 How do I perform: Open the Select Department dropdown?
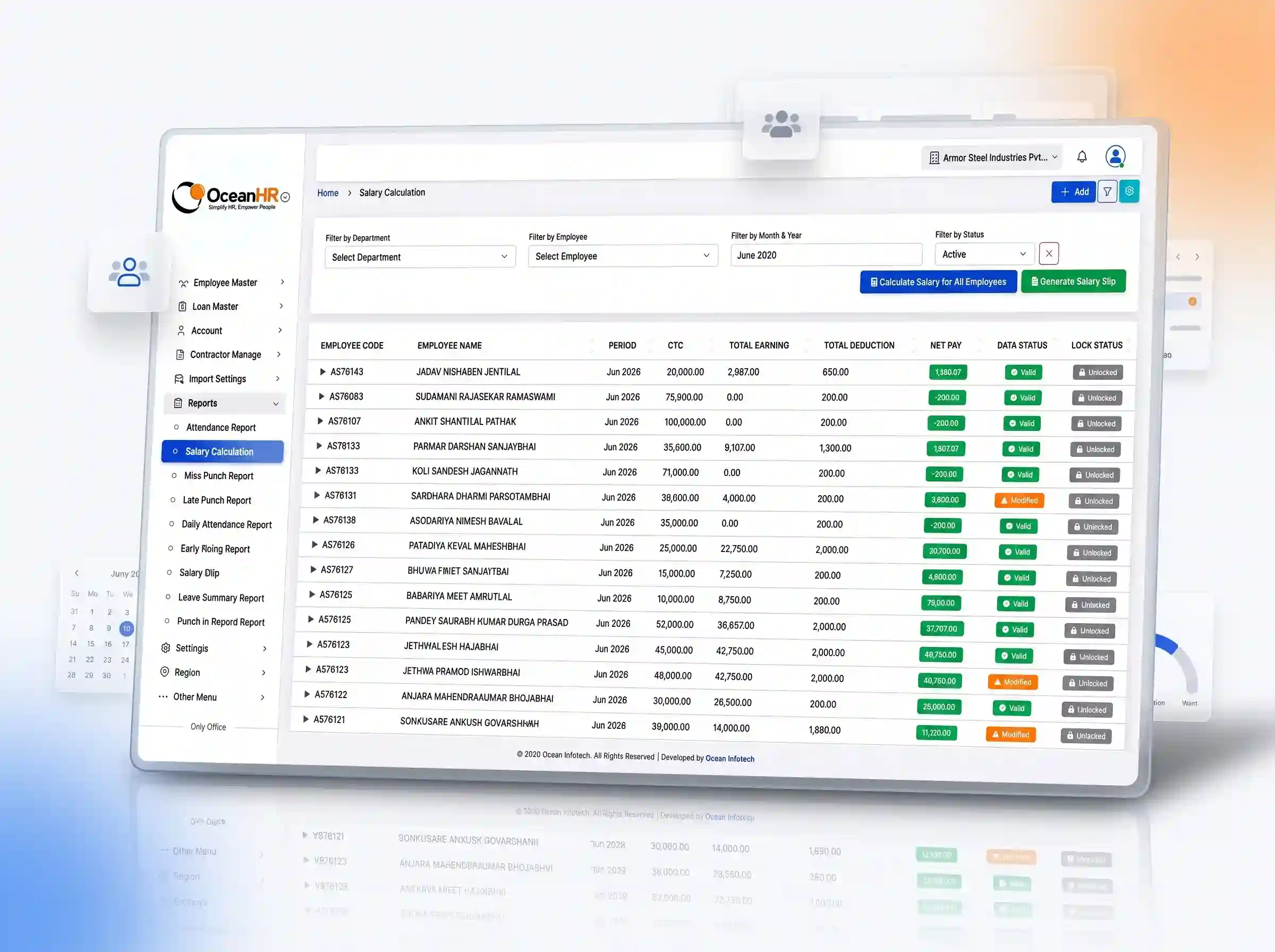point(420,257)
